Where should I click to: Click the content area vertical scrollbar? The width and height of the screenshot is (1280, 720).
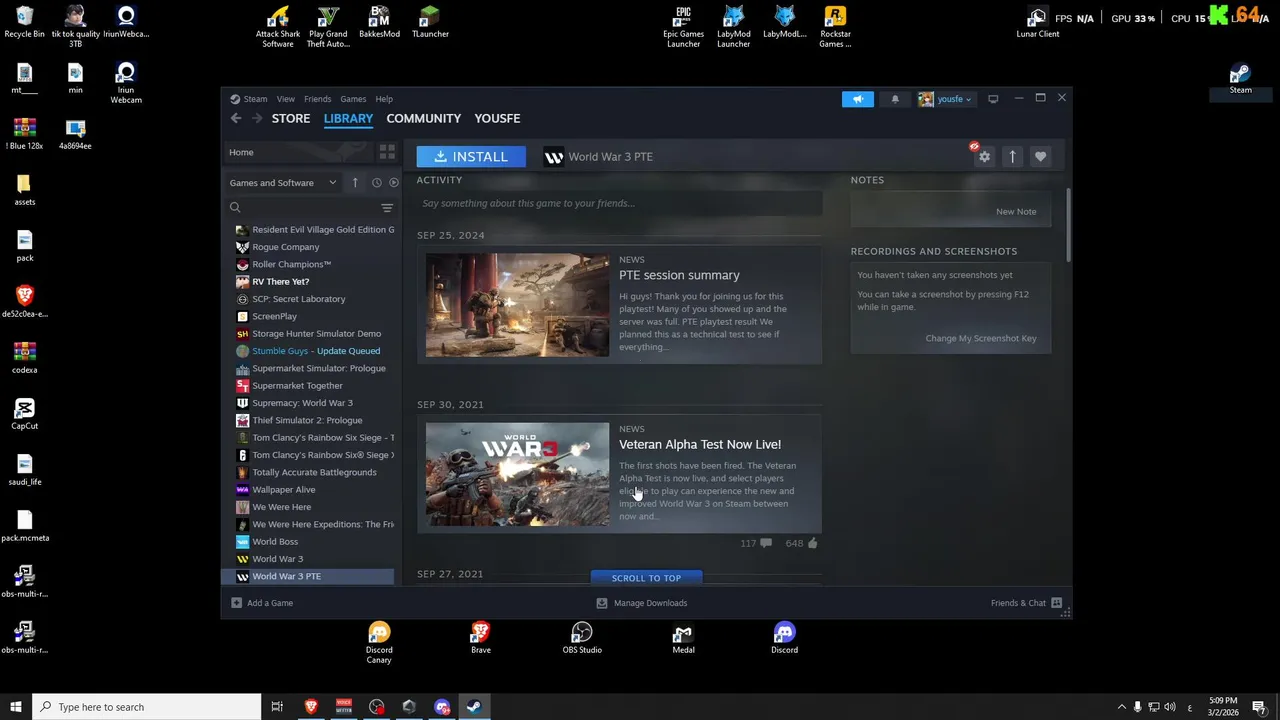point(1068,225)
